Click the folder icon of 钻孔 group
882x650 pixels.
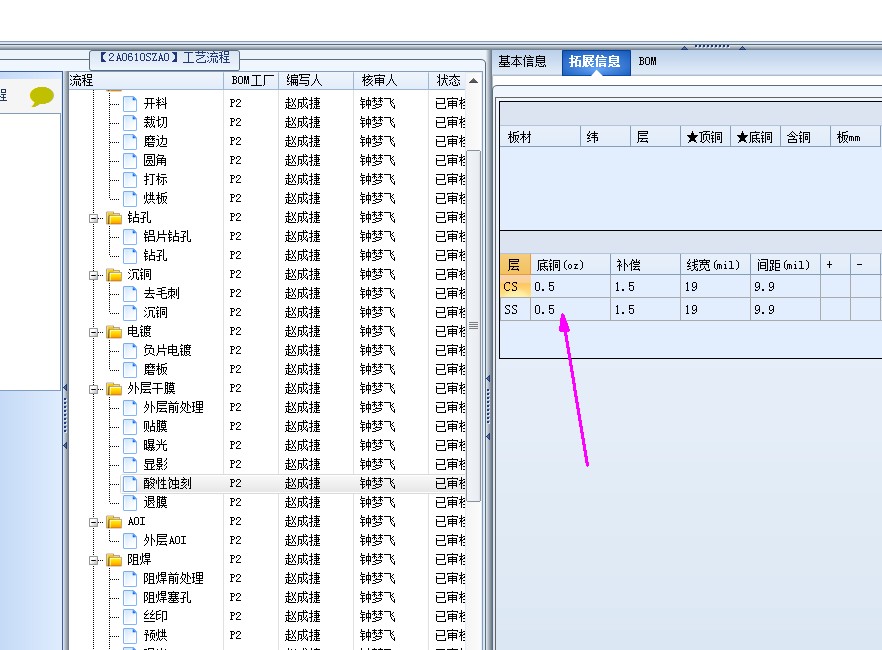tap(114, 218)
